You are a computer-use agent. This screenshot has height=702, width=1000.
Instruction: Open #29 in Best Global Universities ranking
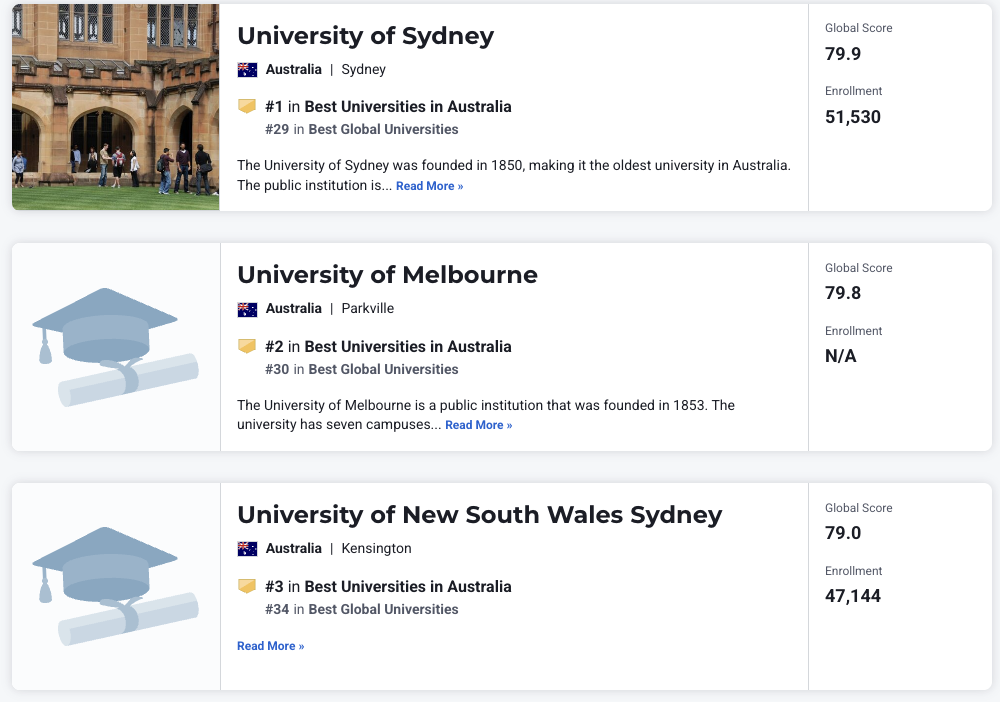coord(362,129)
